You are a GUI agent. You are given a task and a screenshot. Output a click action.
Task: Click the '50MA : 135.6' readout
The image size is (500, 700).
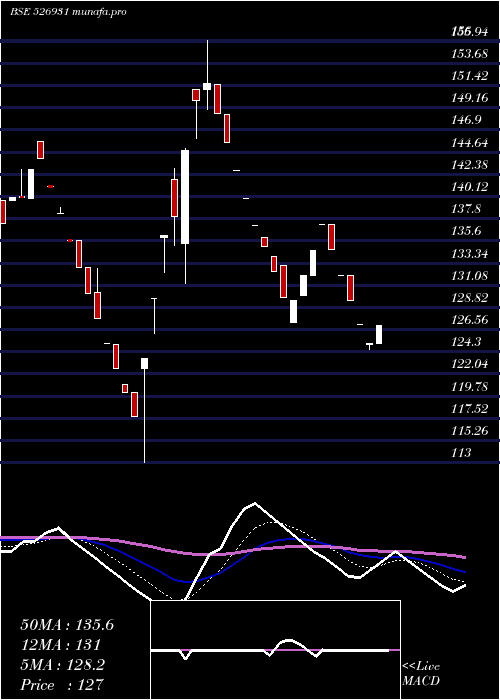(x=67, y=625)
